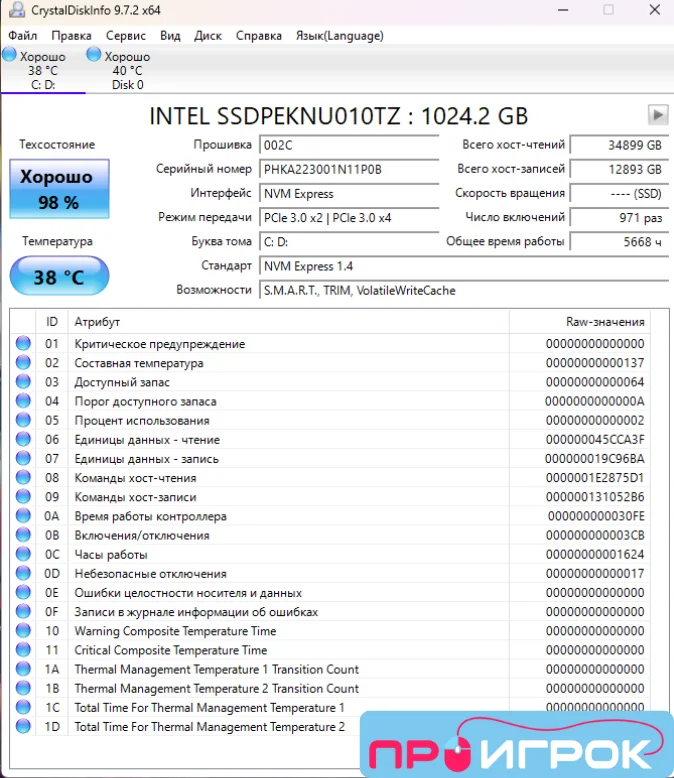The height and width of the screenshot is (778, 674).
Task: Click the status orb for Единицы данных - запись
Action: (x=23, y=458)
